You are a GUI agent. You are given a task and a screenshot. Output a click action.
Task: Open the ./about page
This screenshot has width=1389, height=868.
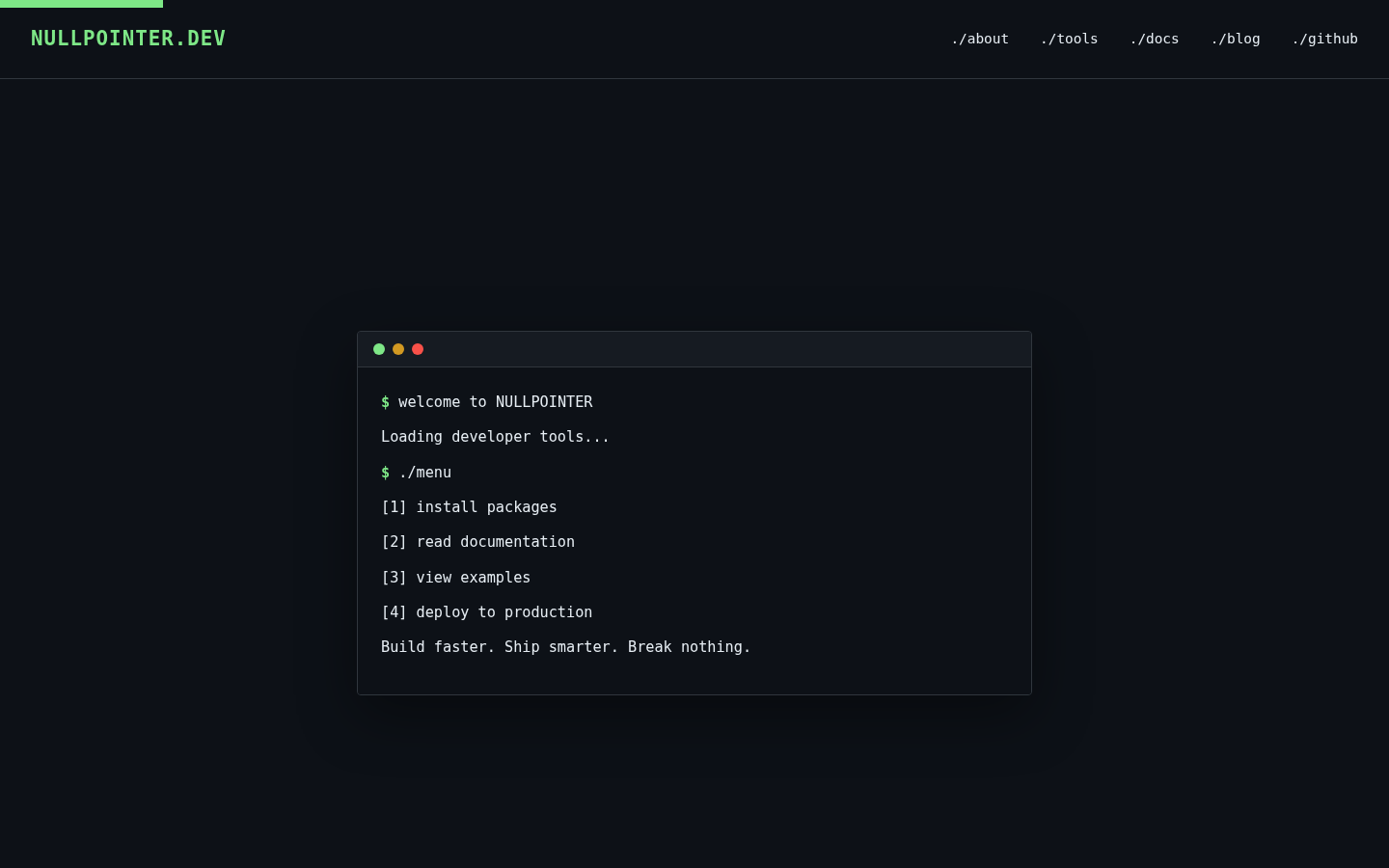980,39
